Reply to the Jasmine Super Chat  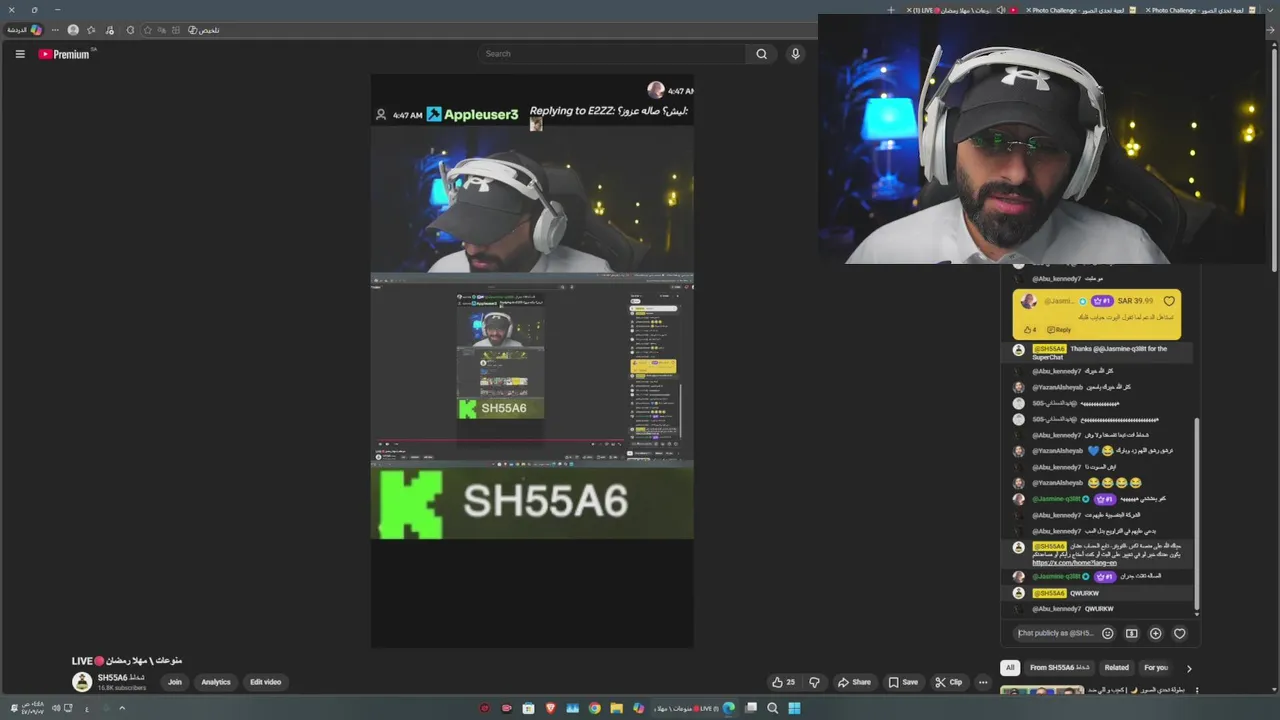(1059, 330)
